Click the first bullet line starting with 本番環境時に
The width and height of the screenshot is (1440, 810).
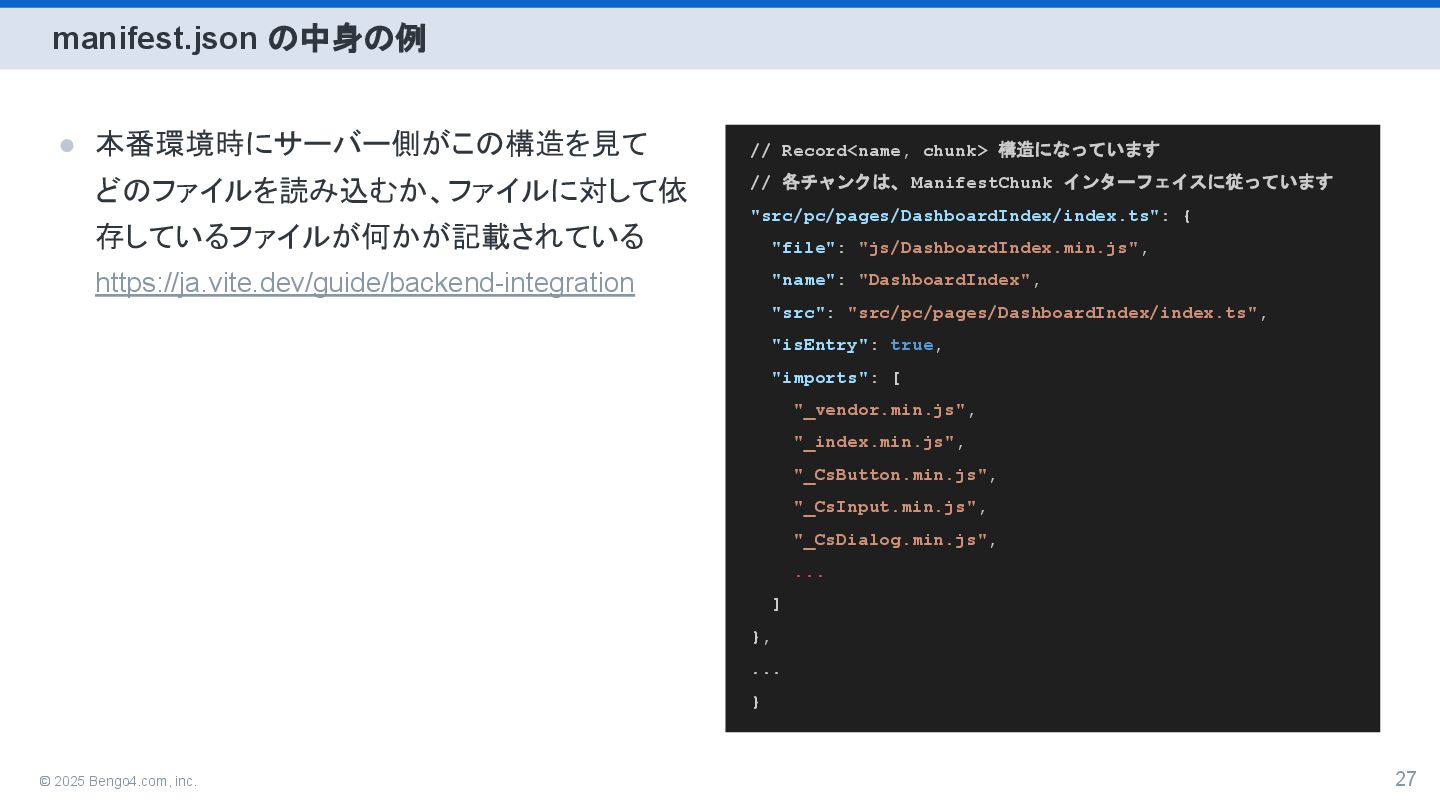pos(371,144)
